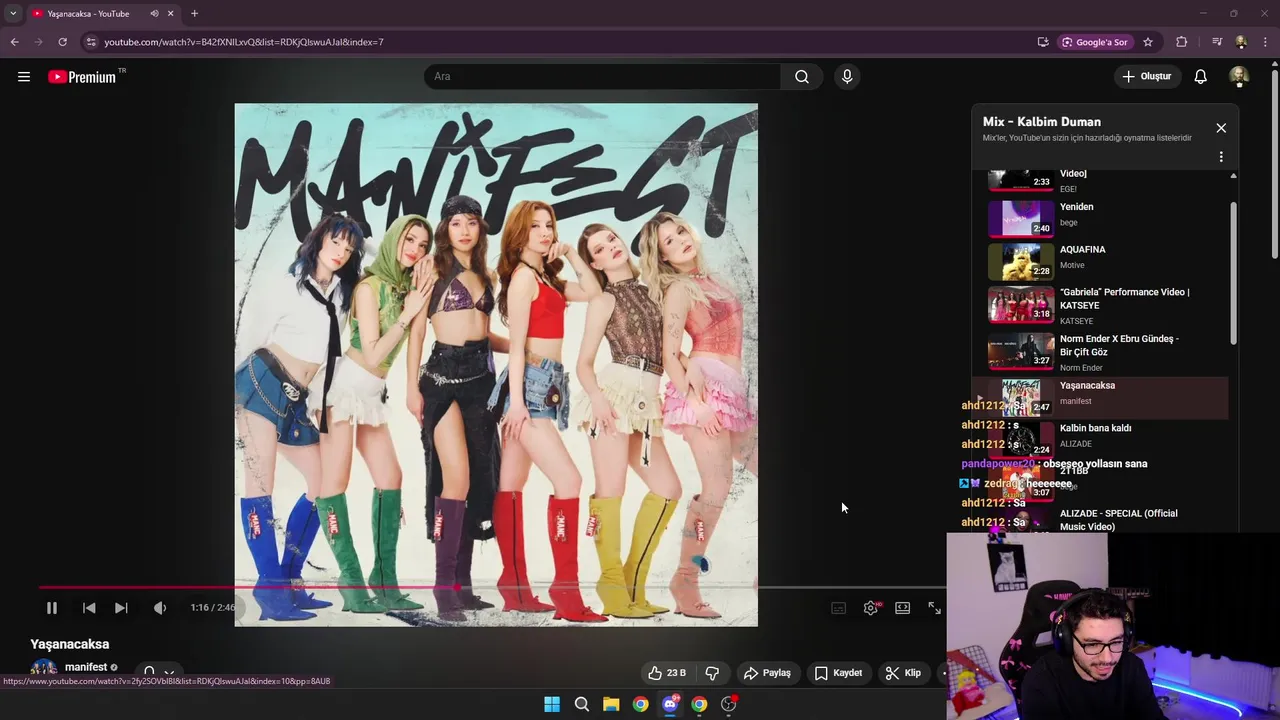Click the AQUAFINA yellow thumbnail
Image resolution: width=1280 pixels, height=720 pixels.
[1021, 261]
